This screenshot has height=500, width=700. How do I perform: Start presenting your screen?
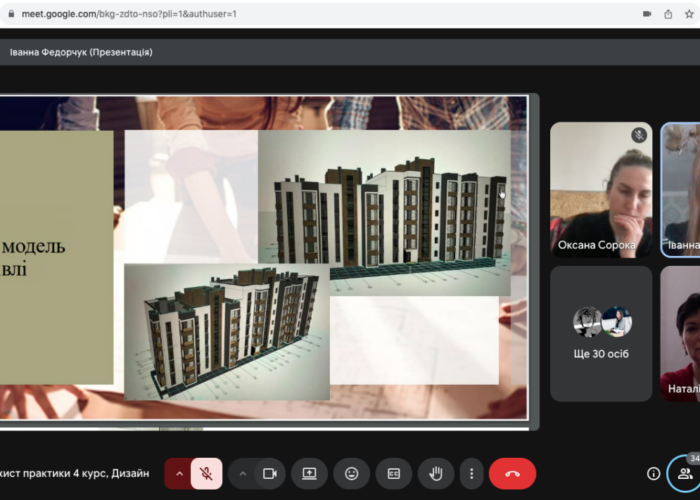click(310, 473)
